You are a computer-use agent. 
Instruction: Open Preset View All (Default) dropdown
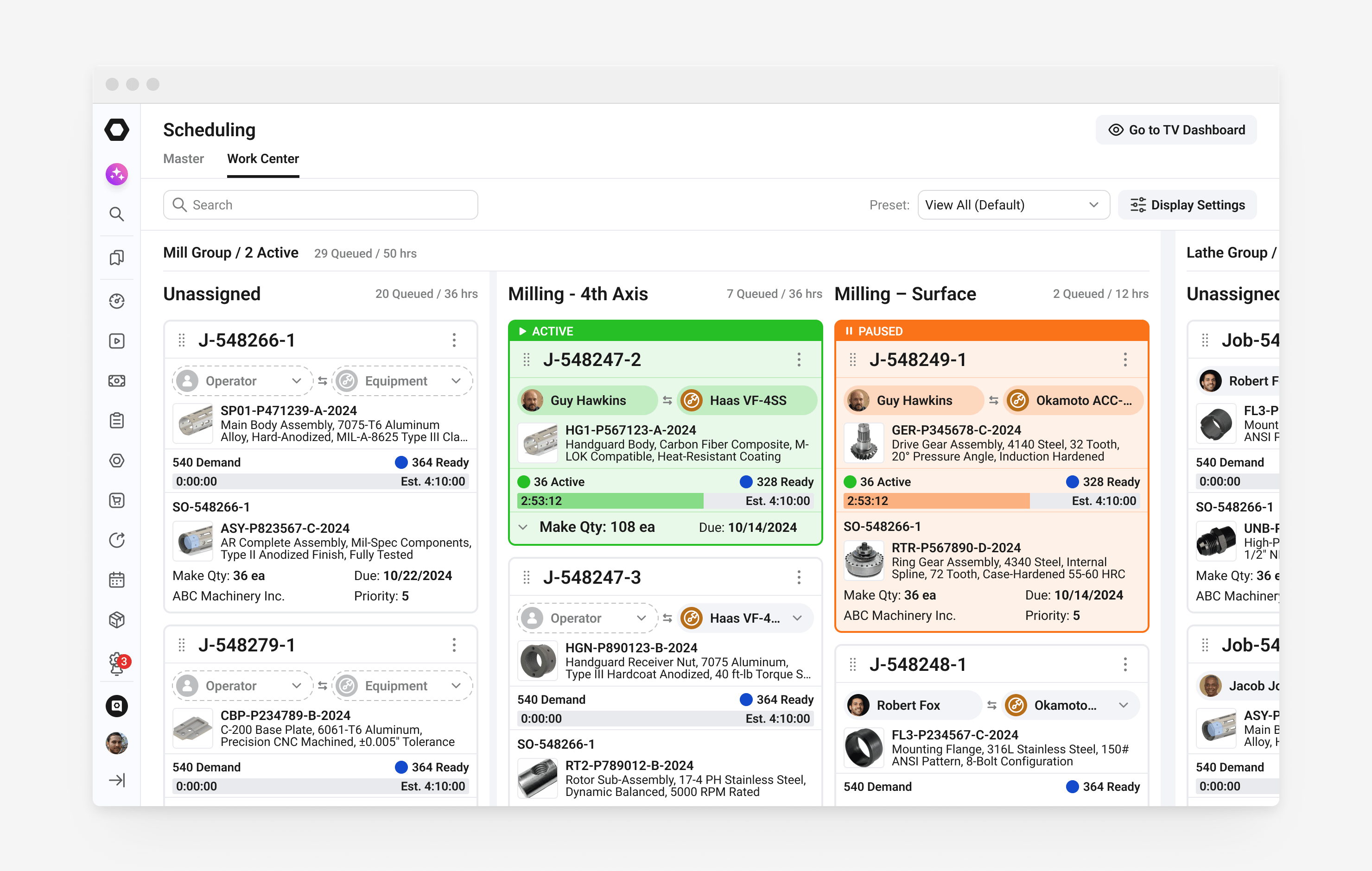tap(1013, 204)
